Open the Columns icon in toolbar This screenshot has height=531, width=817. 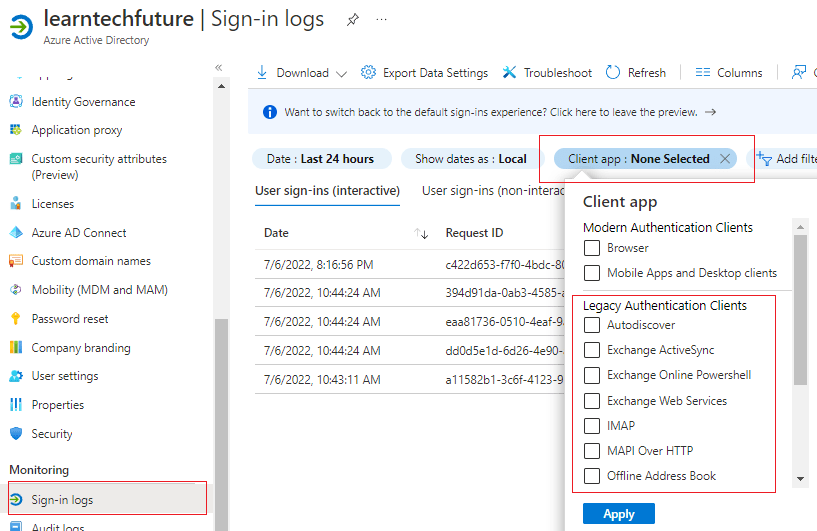coord(702,73)
